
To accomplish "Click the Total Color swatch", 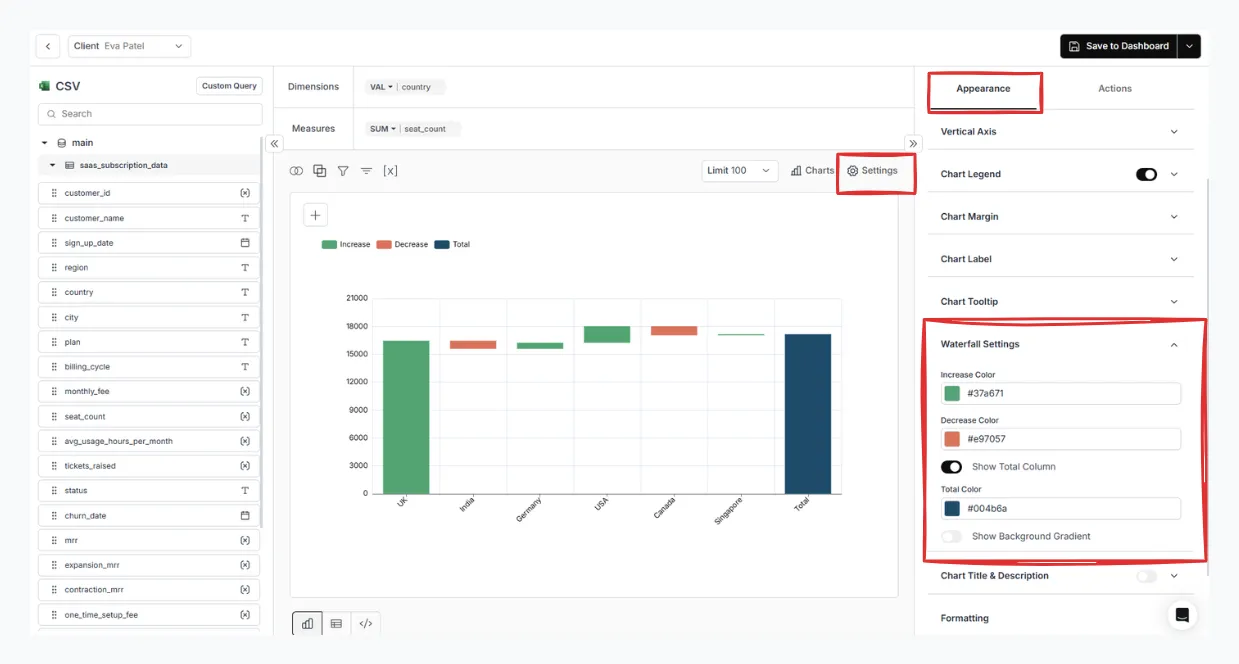I will 952,509.
